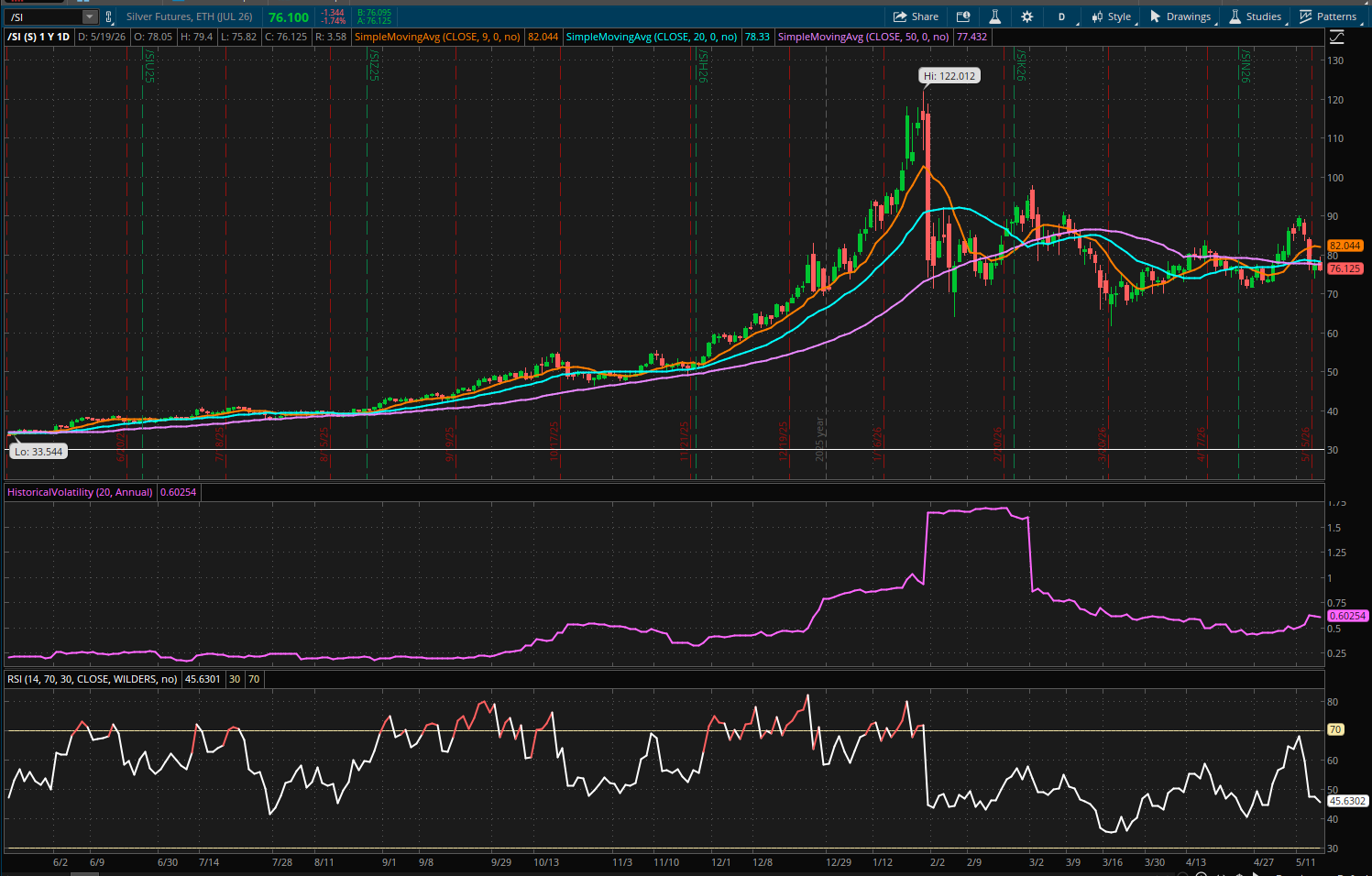Click the 78.33 moving average value label
1372x876 pixels.
(757, 37)
